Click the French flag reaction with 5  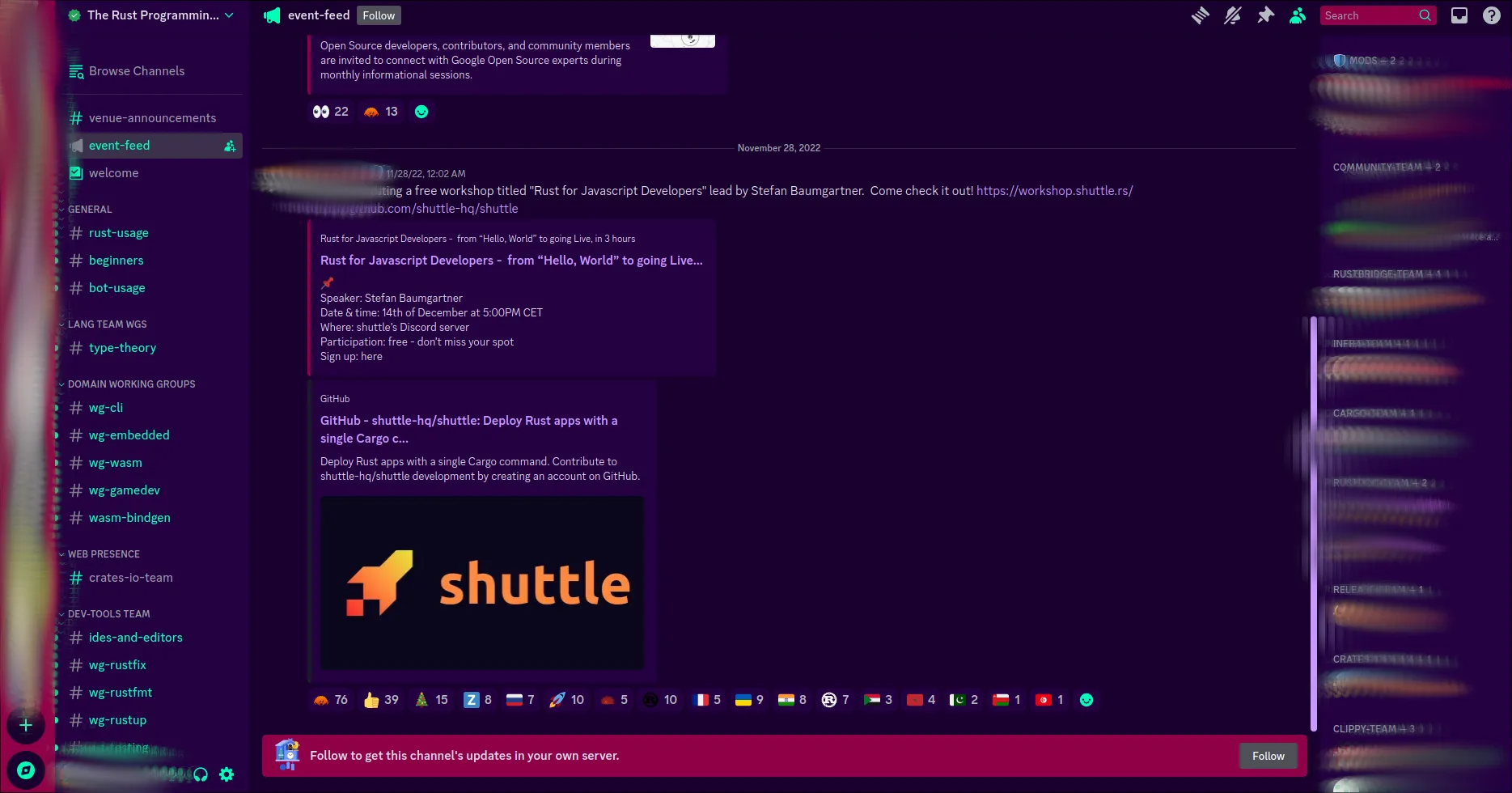(x=706, y=700)
